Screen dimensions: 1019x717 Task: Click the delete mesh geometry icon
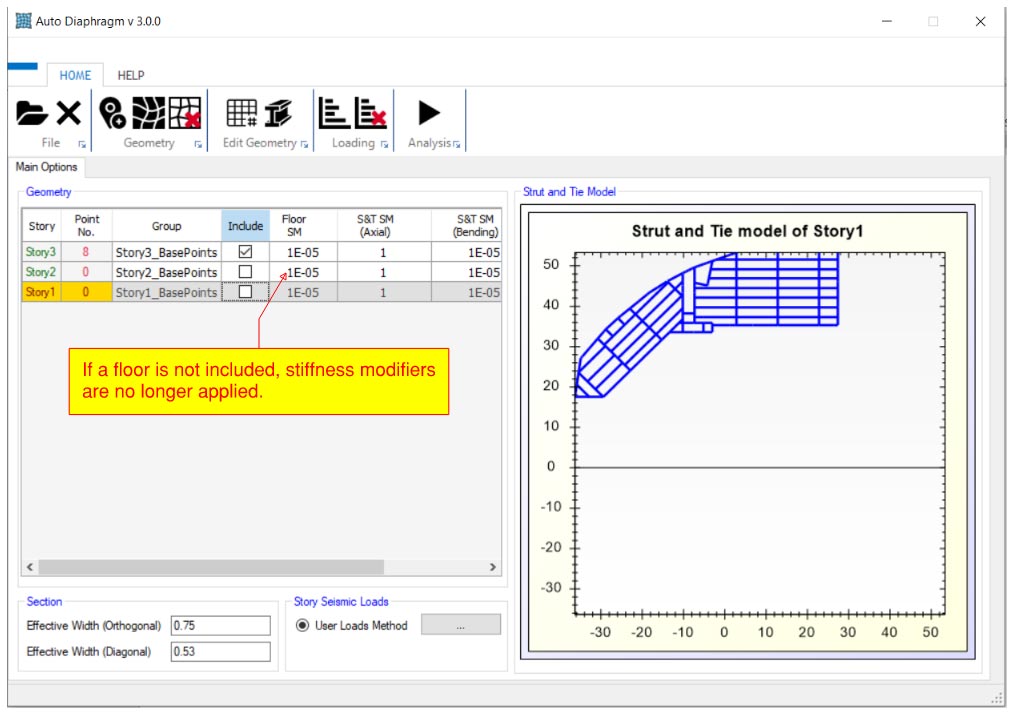click(184, 113)
